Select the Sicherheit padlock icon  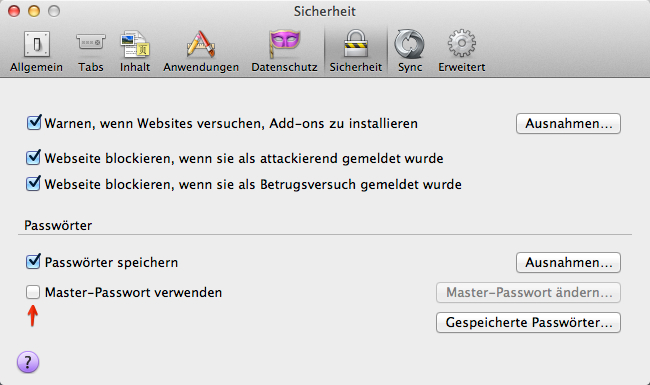(x=356, y=44)
